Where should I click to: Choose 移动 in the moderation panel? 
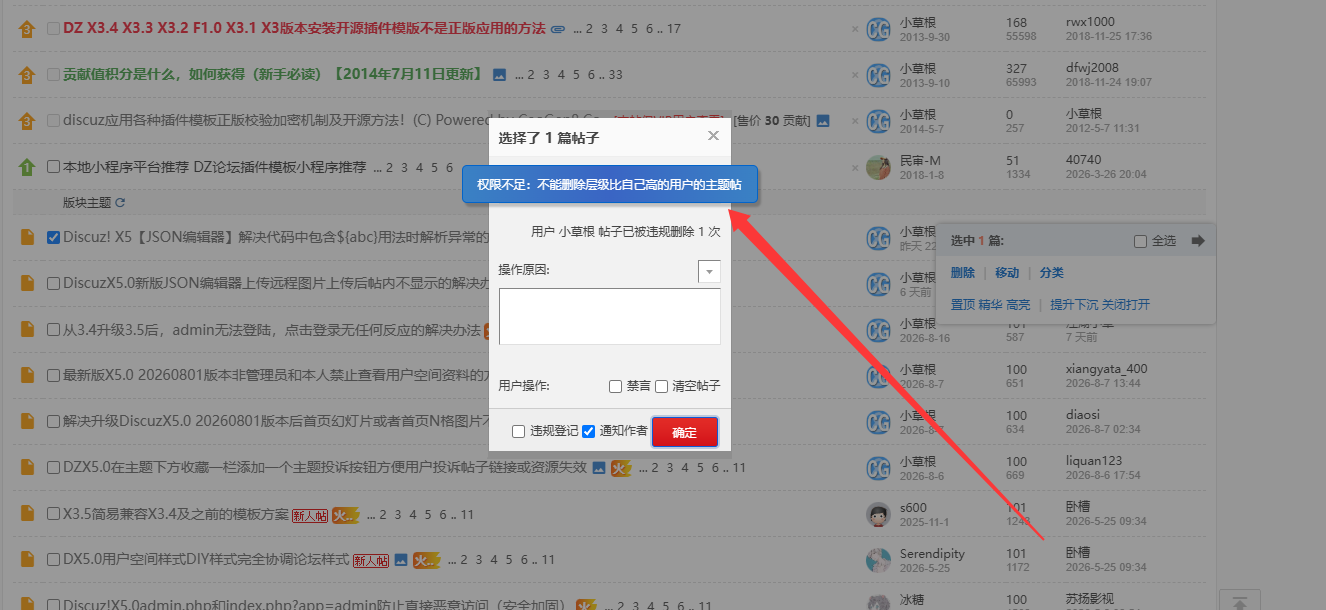pos(1007,273)
